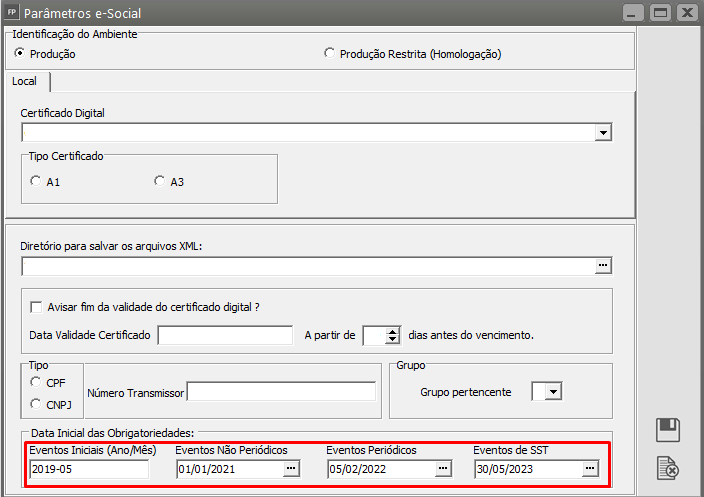Viewport: 704px width, 497px height.
Task: Click the cancel document icon
Action: click(668, 466)
